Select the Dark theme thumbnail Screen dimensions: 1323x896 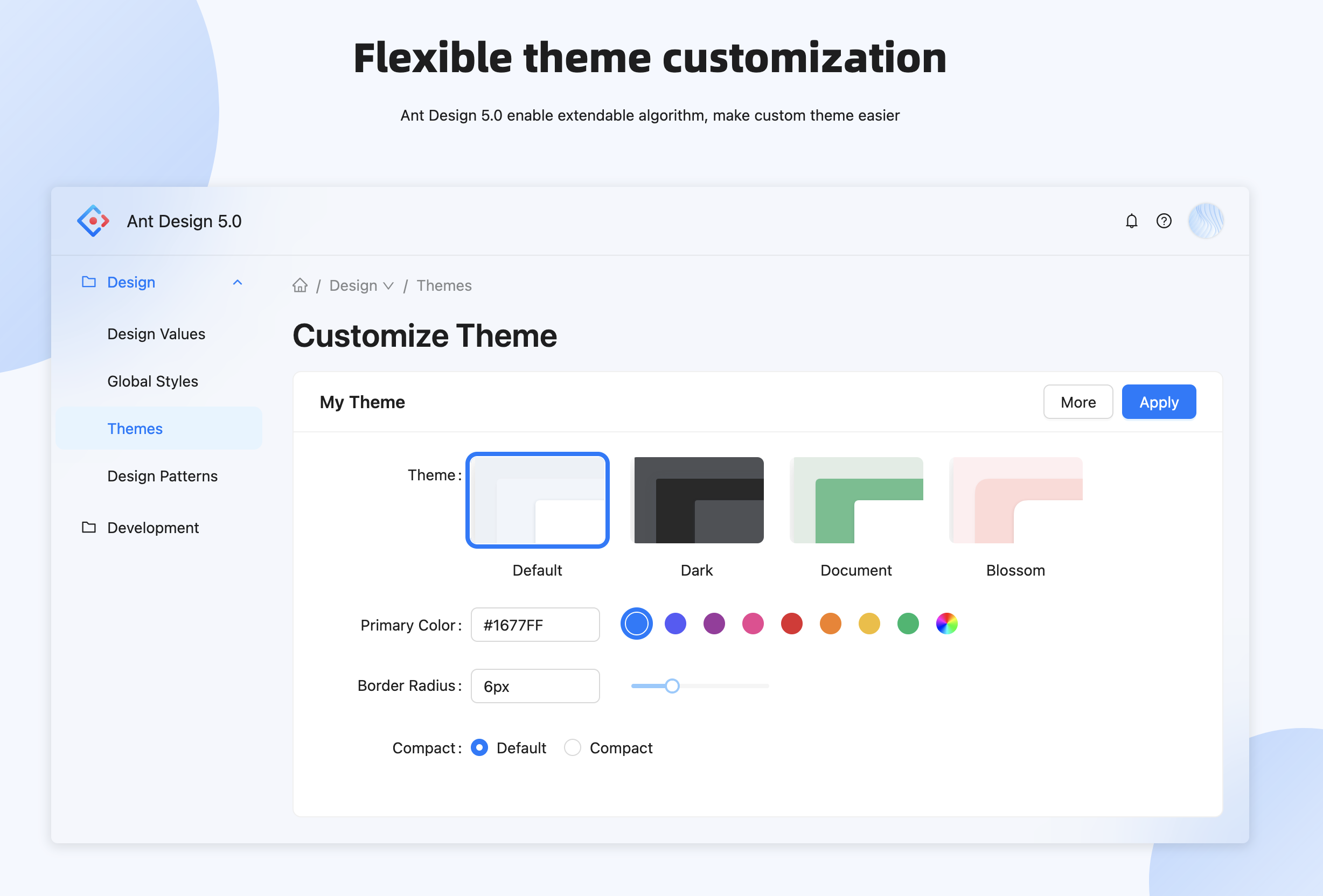tap(697, 500)
